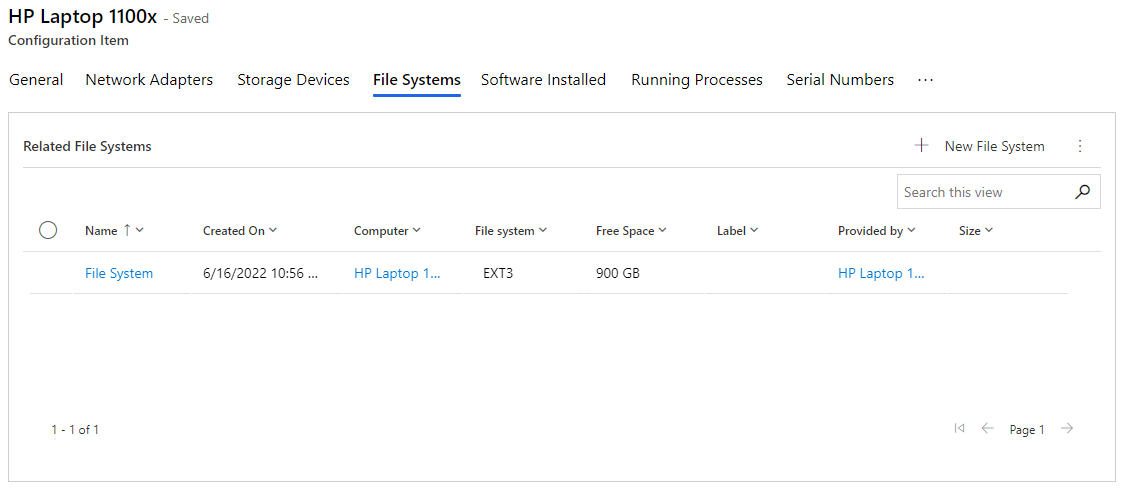Toggle the select-all rows circle
Image resolution: width=1126 pixels, height=495 pixels.
coord(48,231)
